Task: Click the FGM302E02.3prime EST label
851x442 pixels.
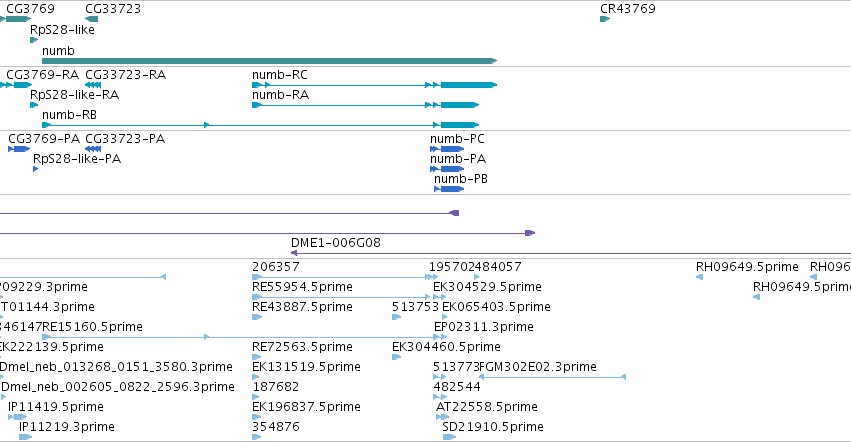Action: [537, 367]
